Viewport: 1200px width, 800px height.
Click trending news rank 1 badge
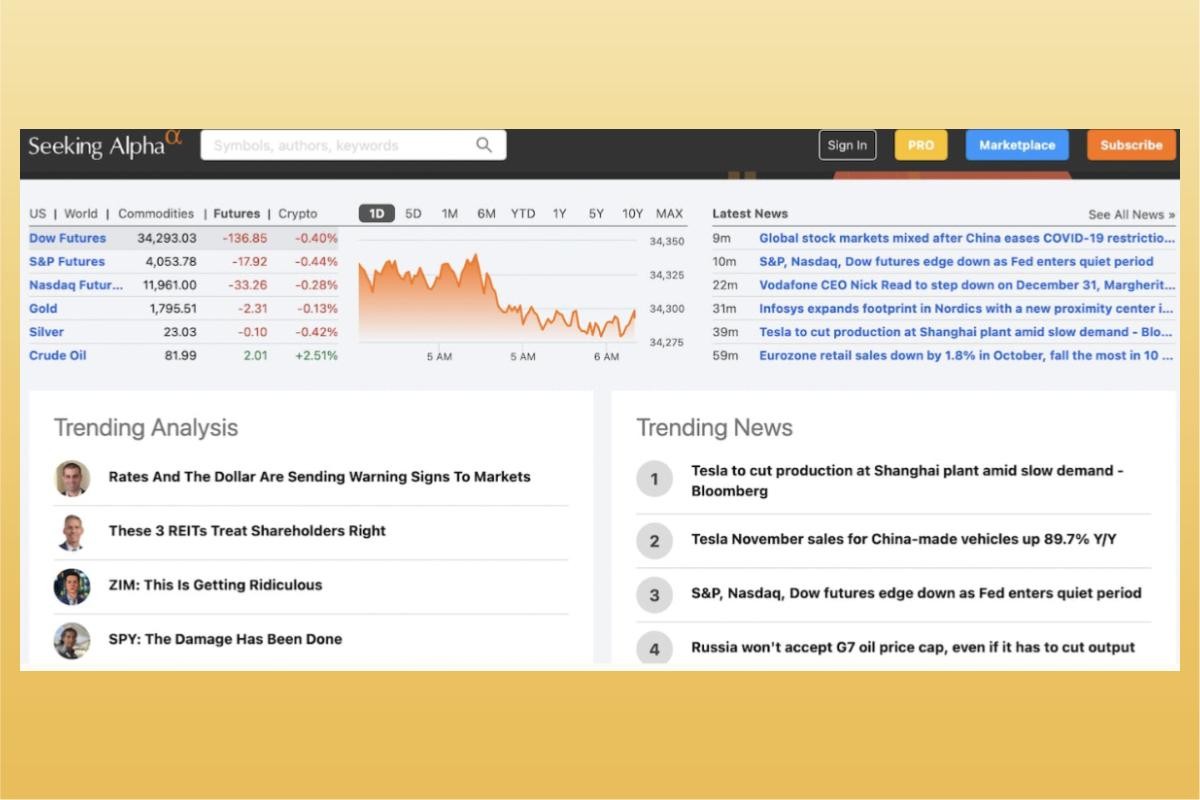(x=654, y=479)
